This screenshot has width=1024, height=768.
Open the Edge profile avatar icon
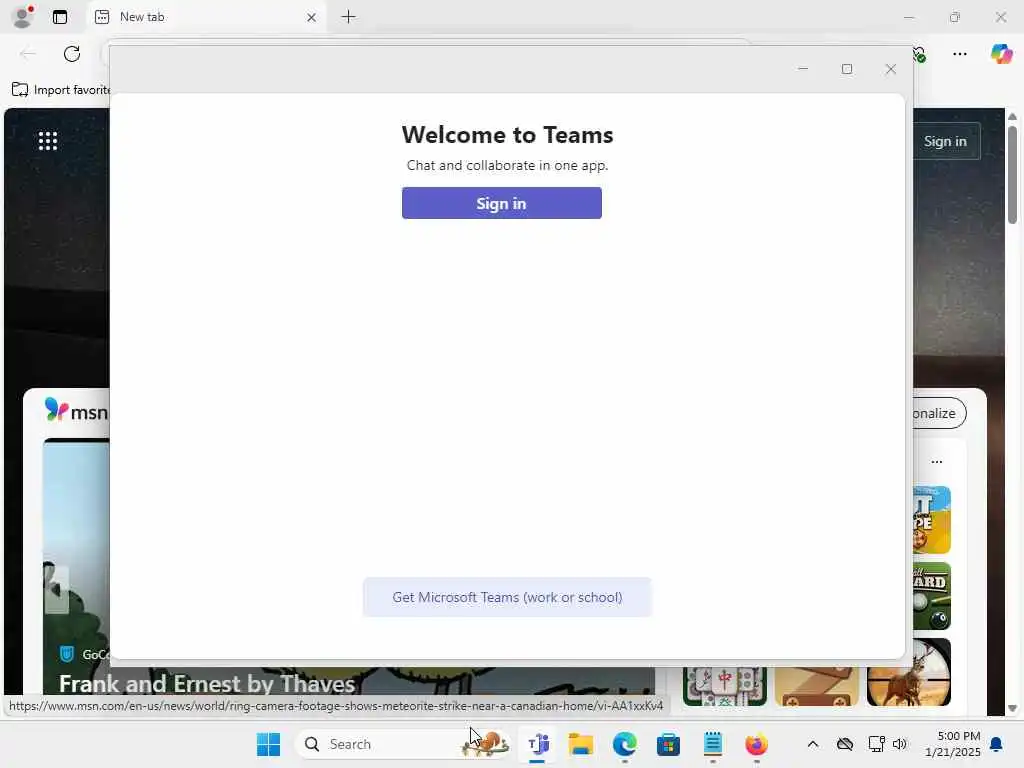(23, 17)
